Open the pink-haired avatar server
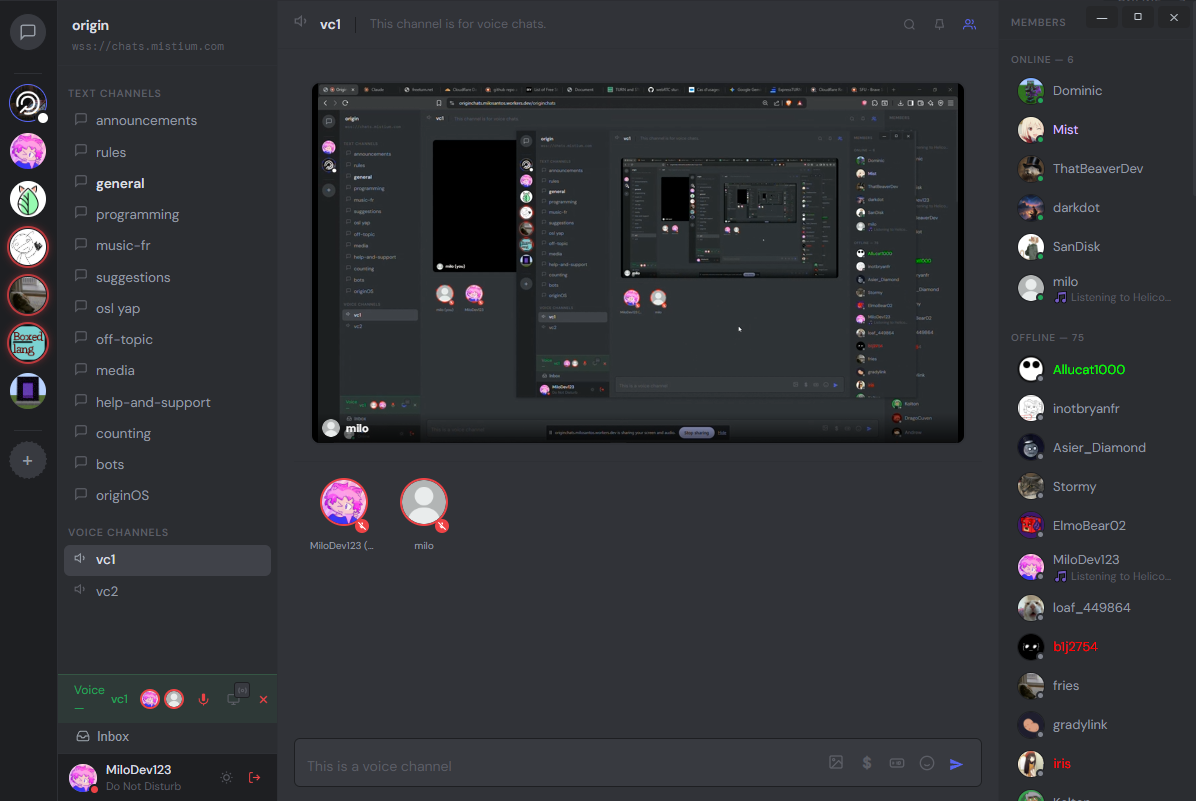The width and height of the screenshot is (1196, 801). (x=27, y=151)
